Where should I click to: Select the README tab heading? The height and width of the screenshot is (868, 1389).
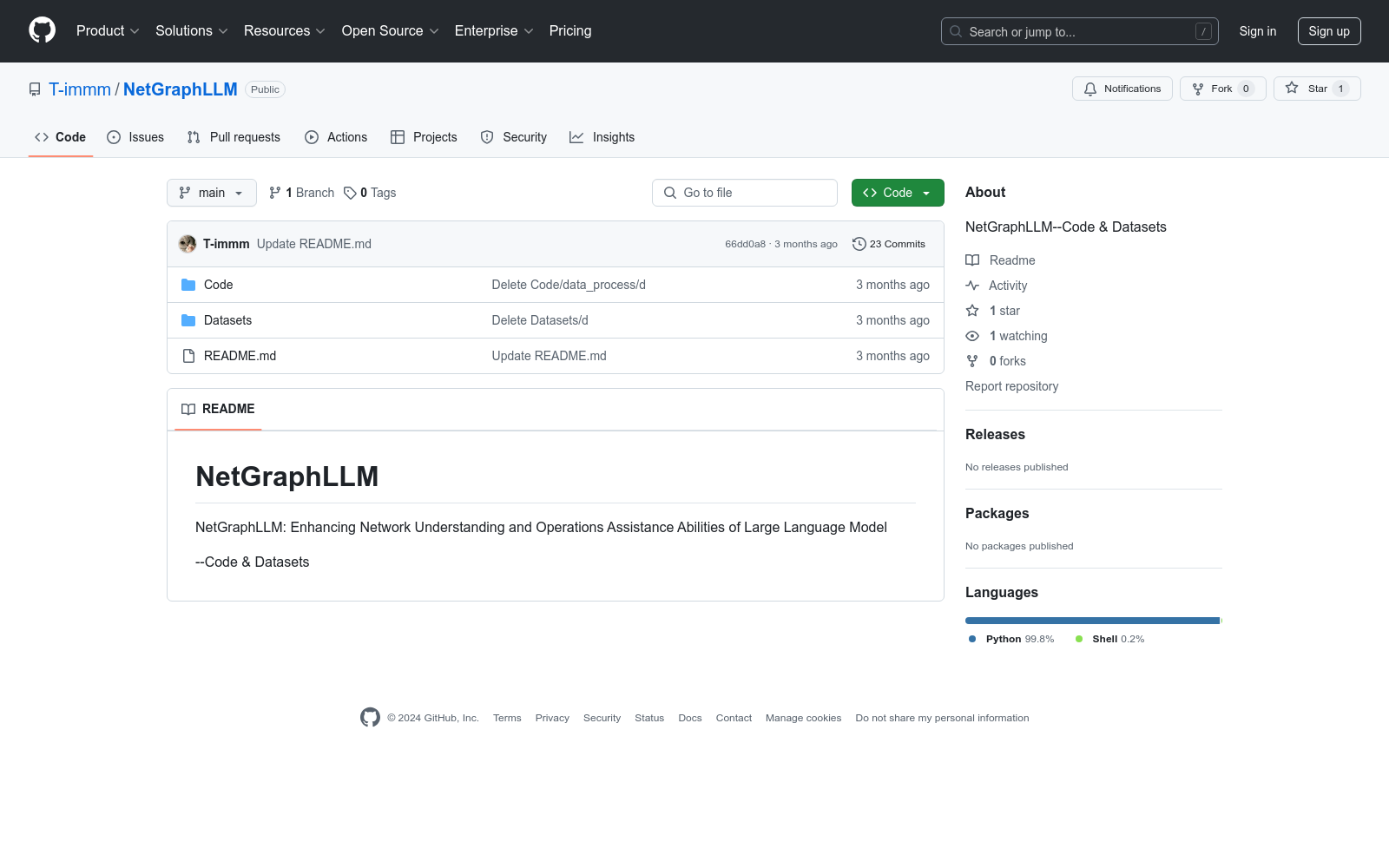[218, 409]
